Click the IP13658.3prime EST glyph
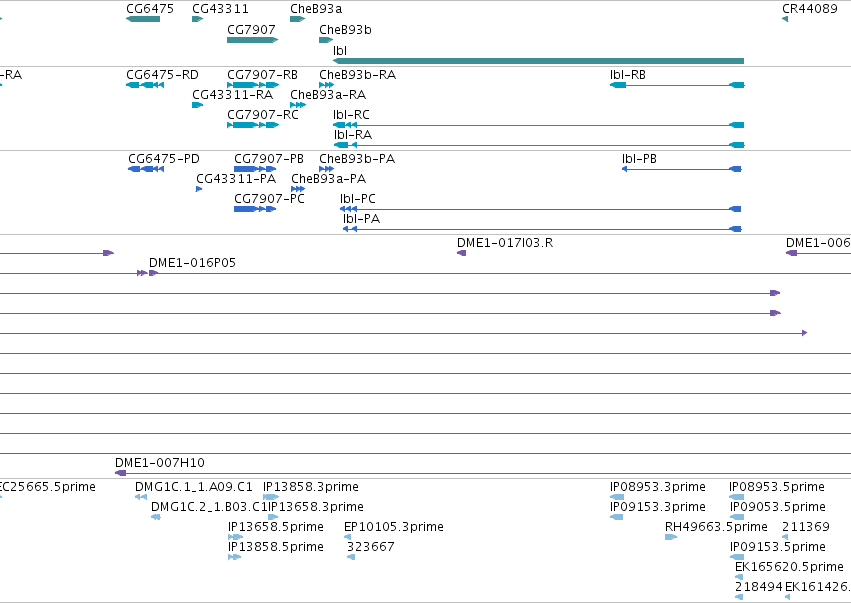The height and width of the screenshot is (603, 851). pyautogui.click(x=273, y=517)
